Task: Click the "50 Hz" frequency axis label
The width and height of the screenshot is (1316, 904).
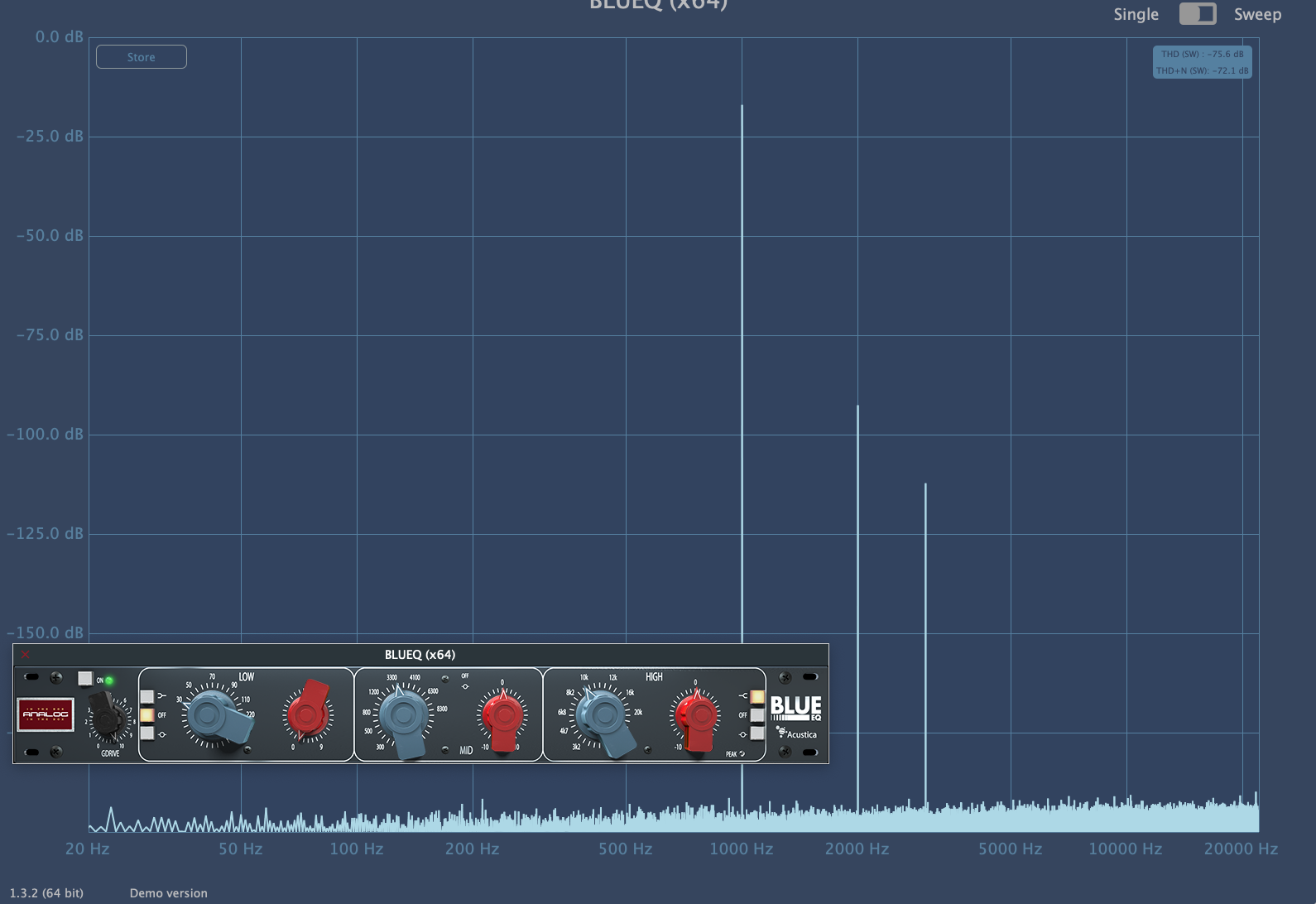Action: tap(241, 849)
